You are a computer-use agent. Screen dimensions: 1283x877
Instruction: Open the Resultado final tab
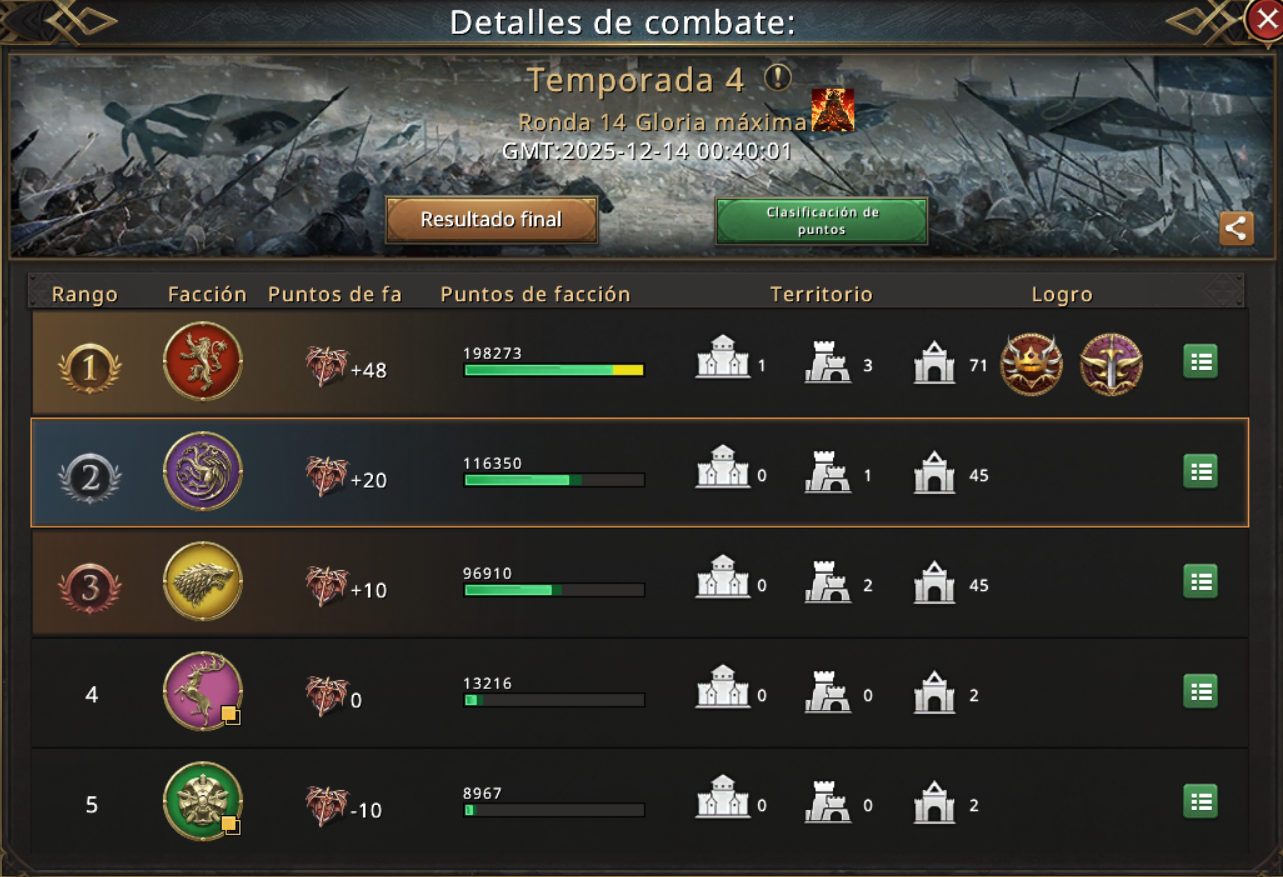click(x=491, y=220)
